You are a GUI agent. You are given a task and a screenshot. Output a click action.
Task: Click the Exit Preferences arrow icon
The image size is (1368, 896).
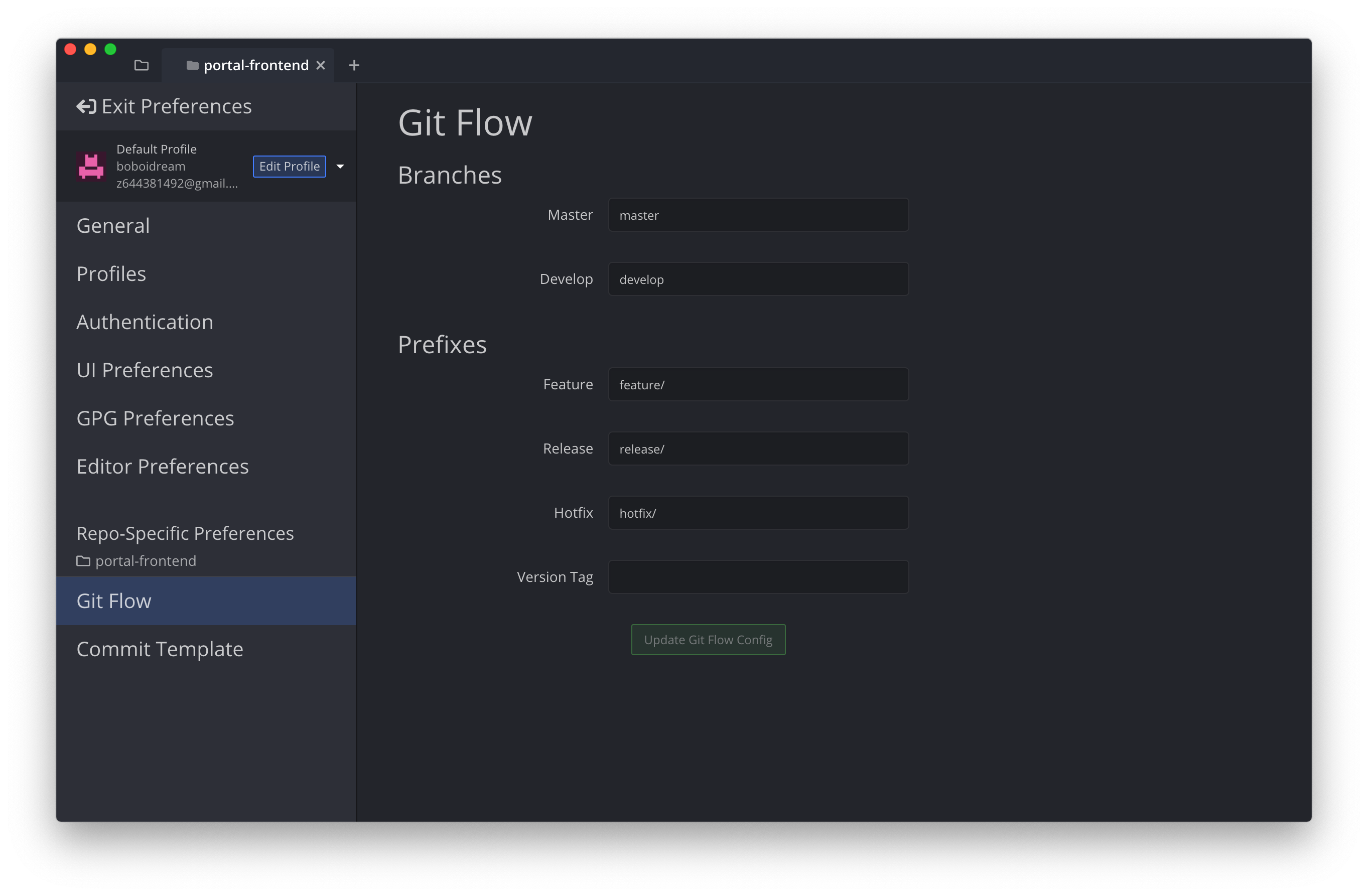(86, 106)
